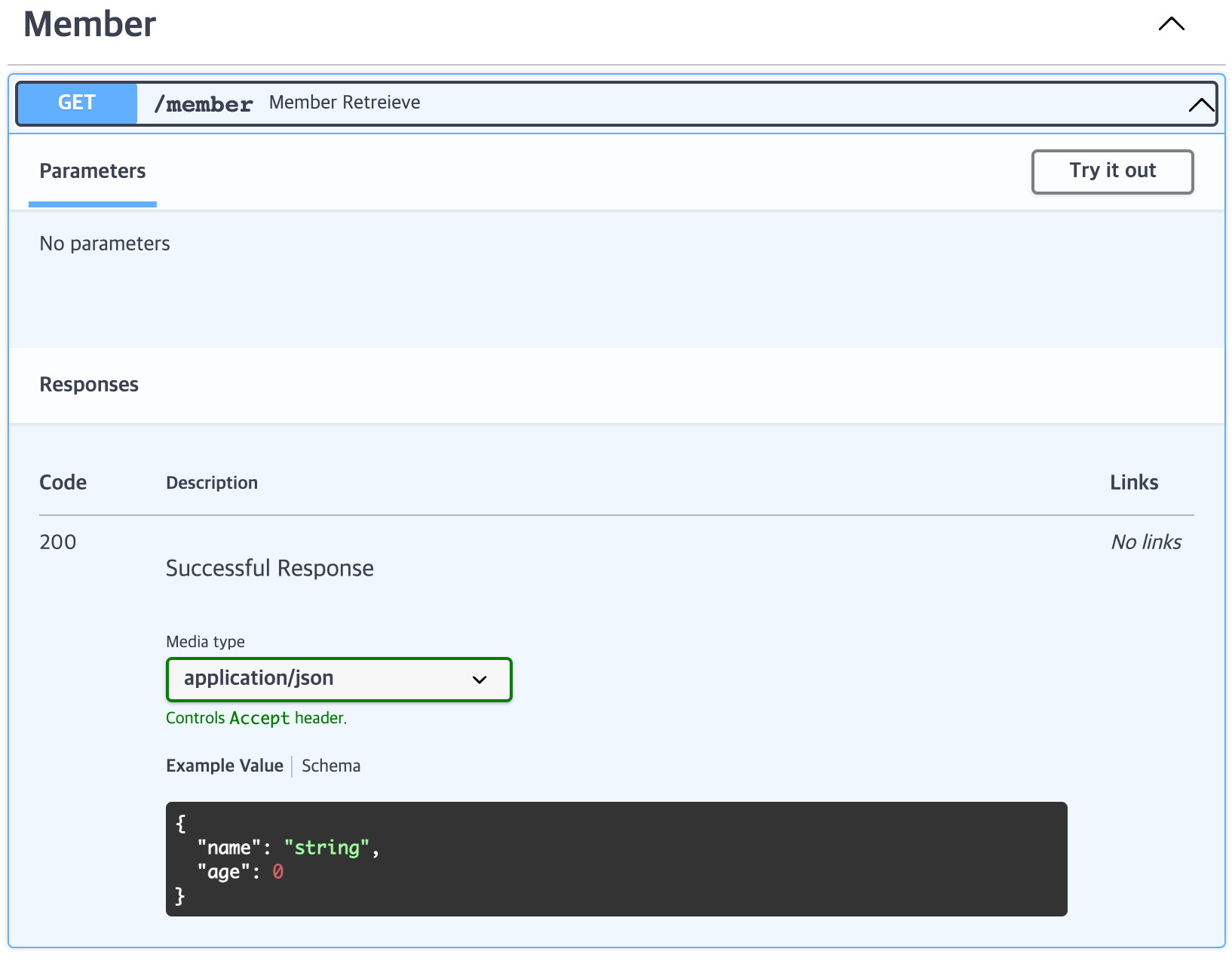Click the No links text
Image resolution: width=1232 pixels, height=967 pixels.
1146,542
